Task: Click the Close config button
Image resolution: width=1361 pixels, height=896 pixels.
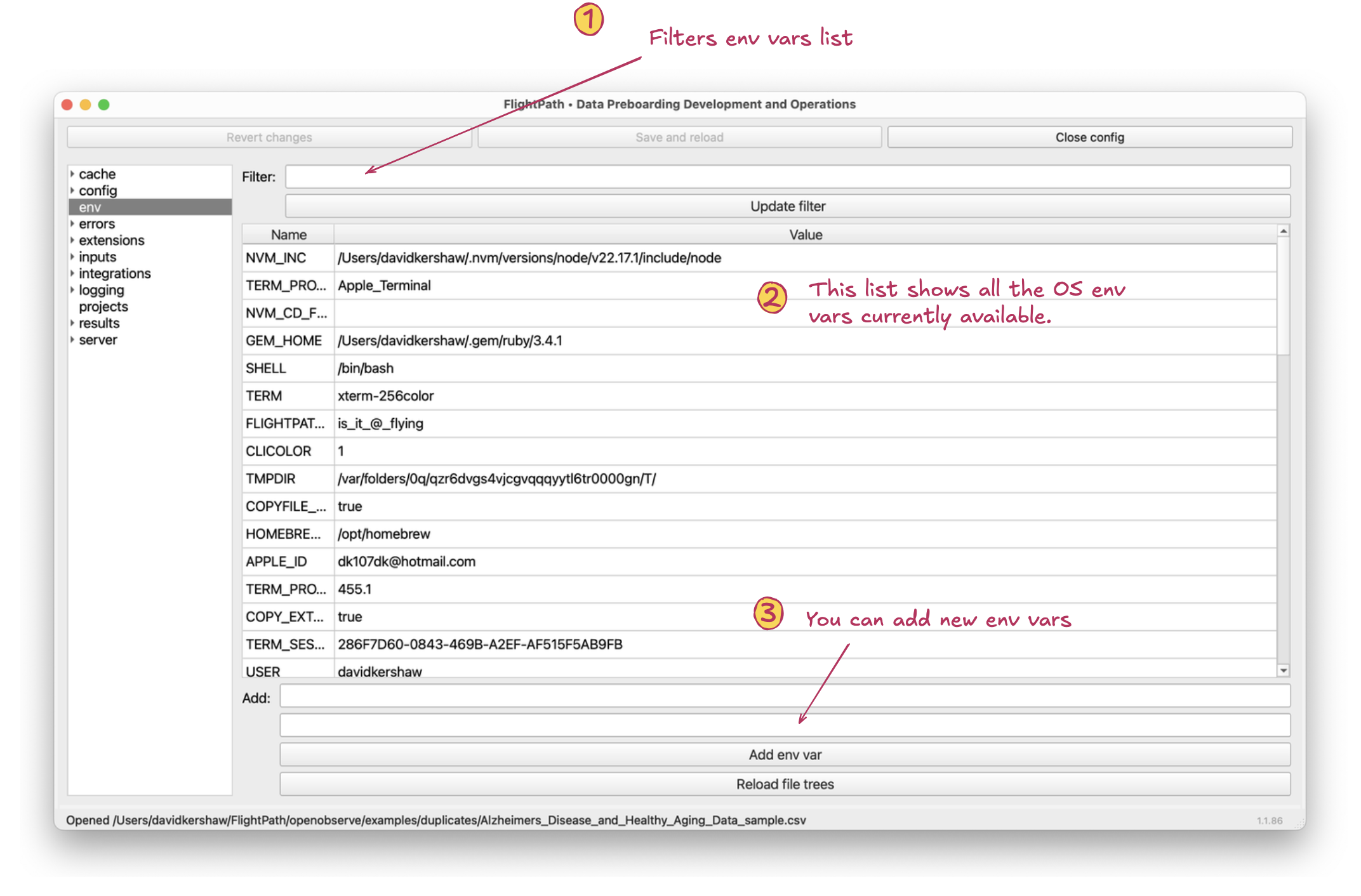Action: pyautogui.click(x=1089, y=138)
